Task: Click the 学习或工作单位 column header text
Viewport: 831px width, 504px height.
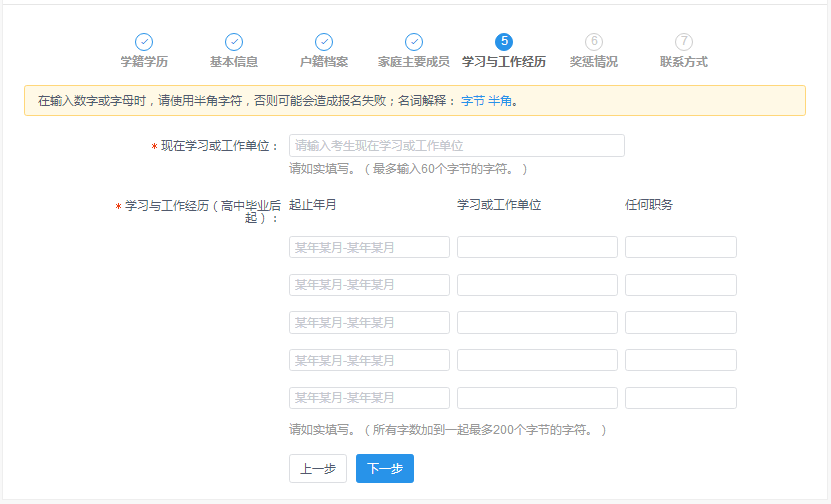Action: [x=499, y=205]
